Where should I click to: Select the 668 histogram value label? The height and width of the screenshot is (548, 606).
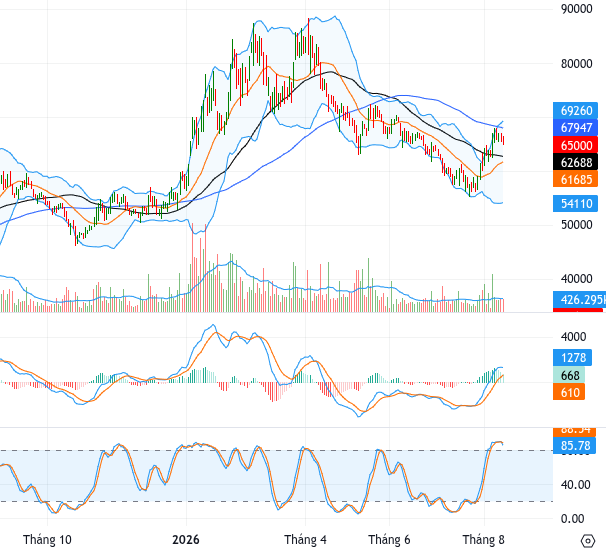coord(569,375)
